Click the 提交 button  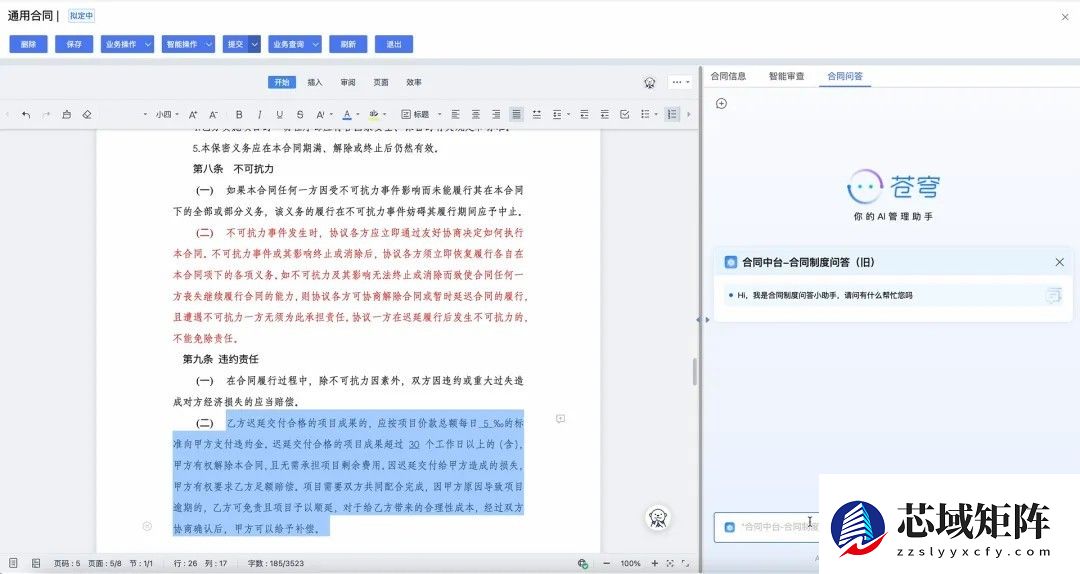tap(236, 44)
